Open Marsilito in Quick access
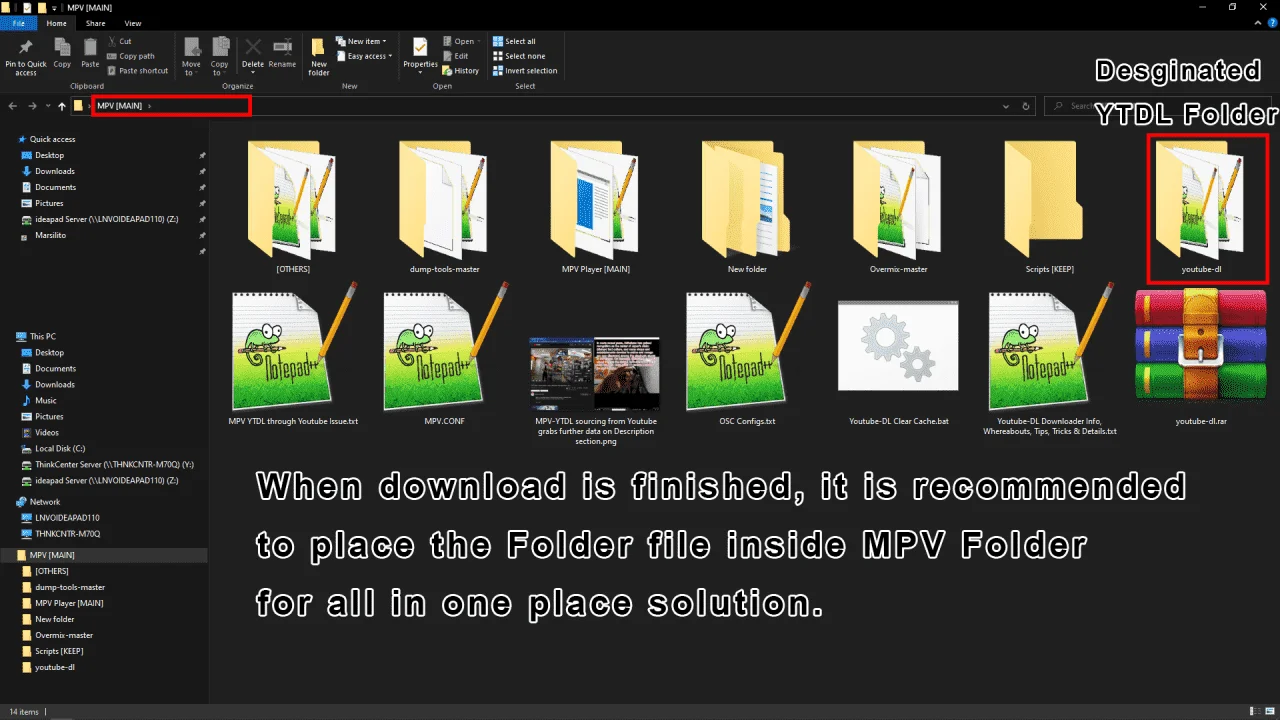 (50, 235)
